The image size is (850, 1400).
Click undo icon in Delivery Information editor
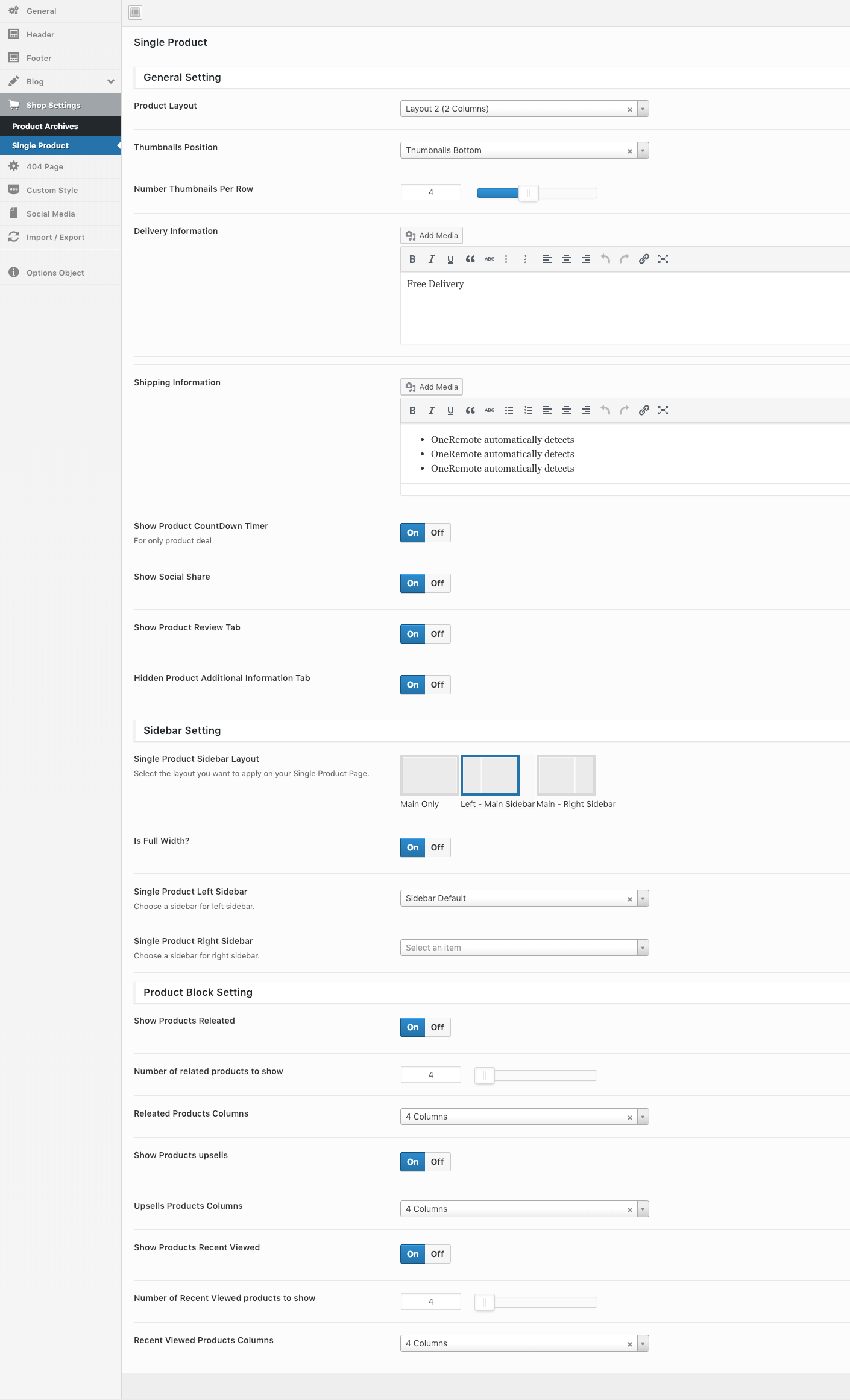pyautogui.click(x=605, y=259)
